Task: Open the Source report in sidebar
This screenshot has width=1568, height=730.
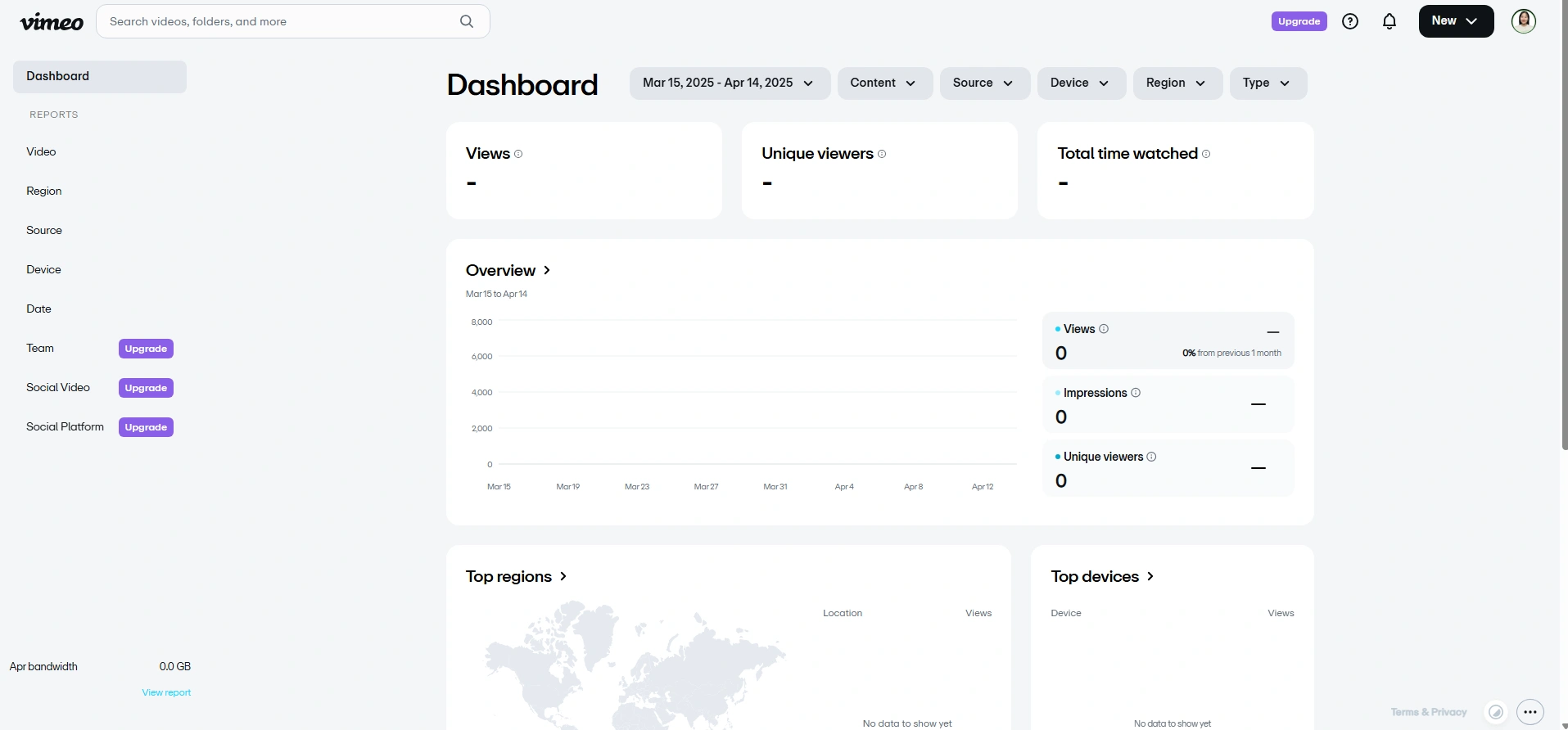Action: click(x=44, y=231)
